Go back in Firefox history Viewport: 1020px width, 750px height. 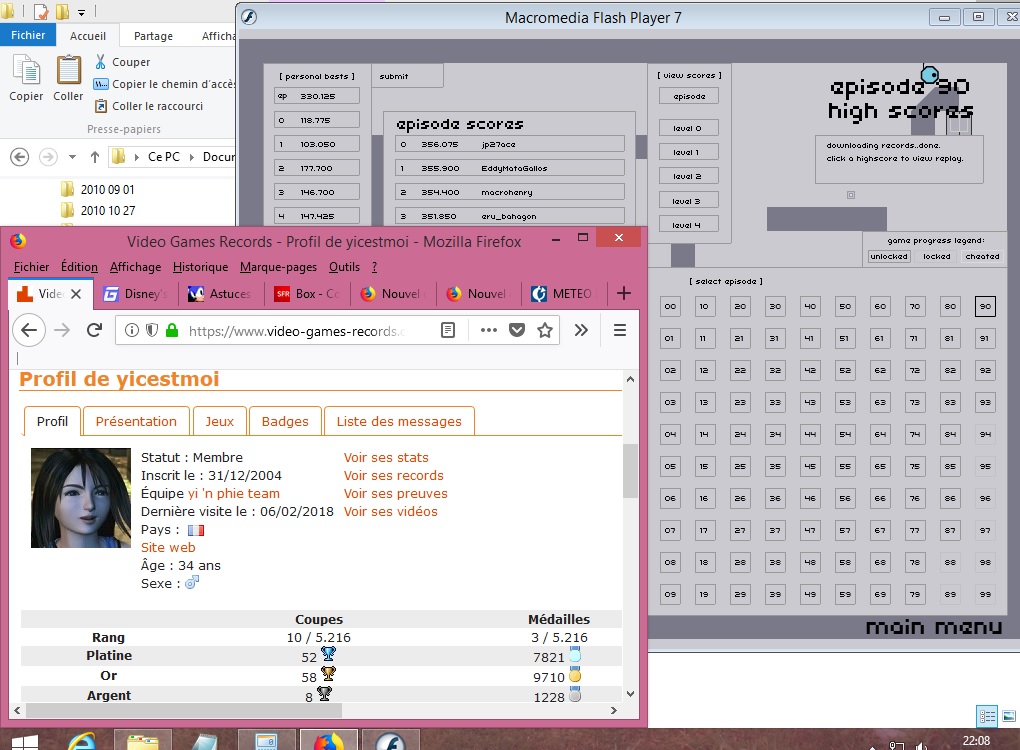pos(28,330)
